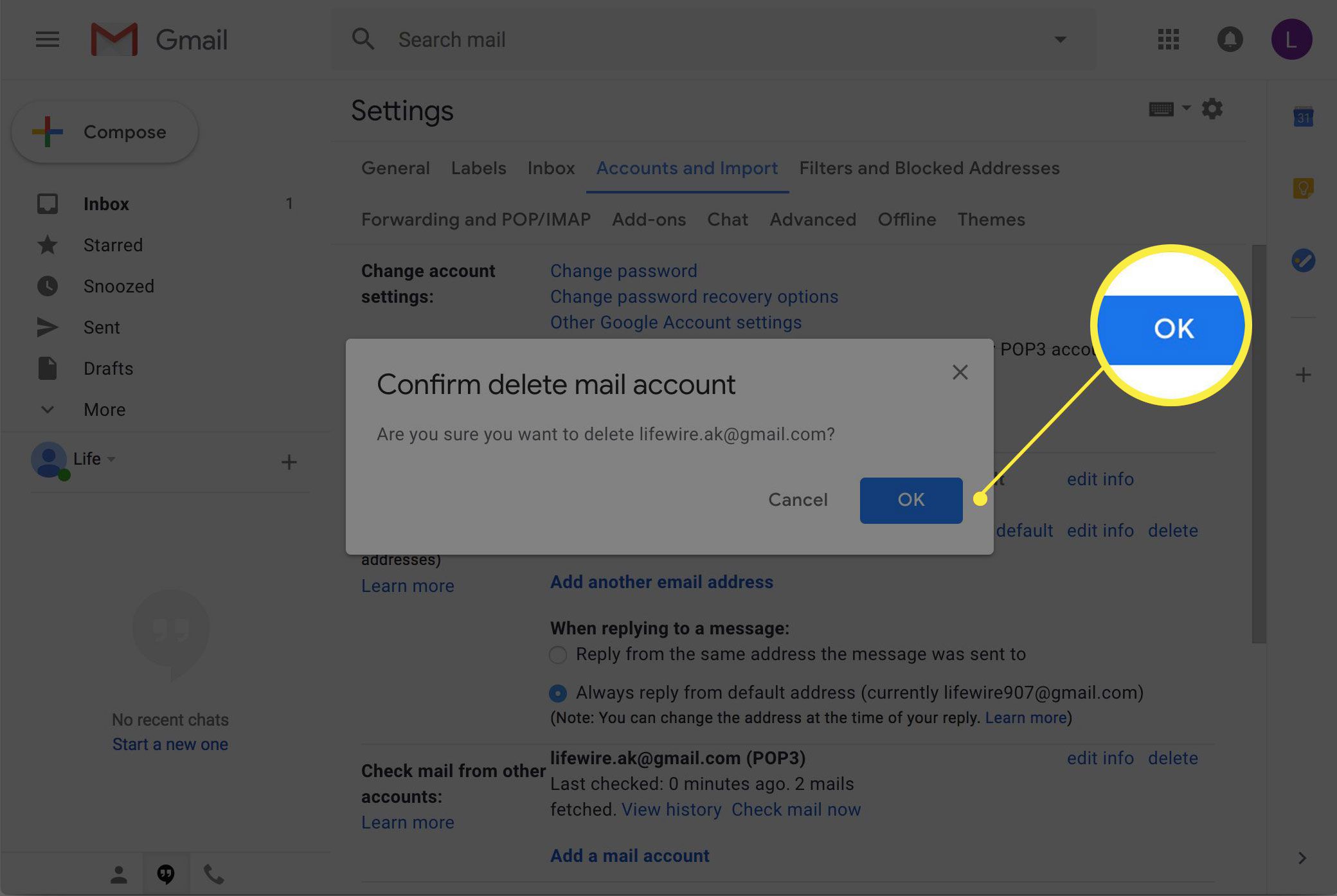
Task: Open Other Google Account settings
Action: coord(676,323)
